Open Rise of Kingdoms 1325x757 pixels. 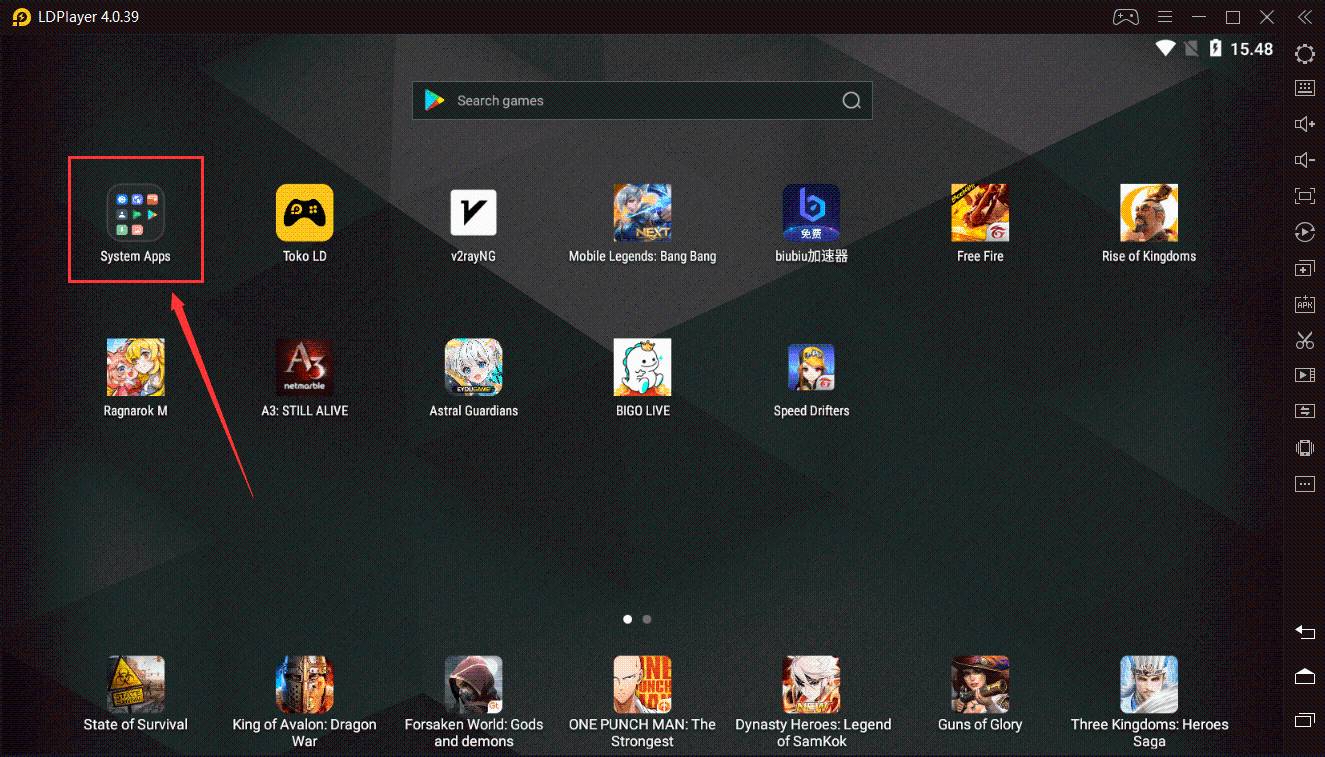pyautogui.click(x=1149, y=212)
